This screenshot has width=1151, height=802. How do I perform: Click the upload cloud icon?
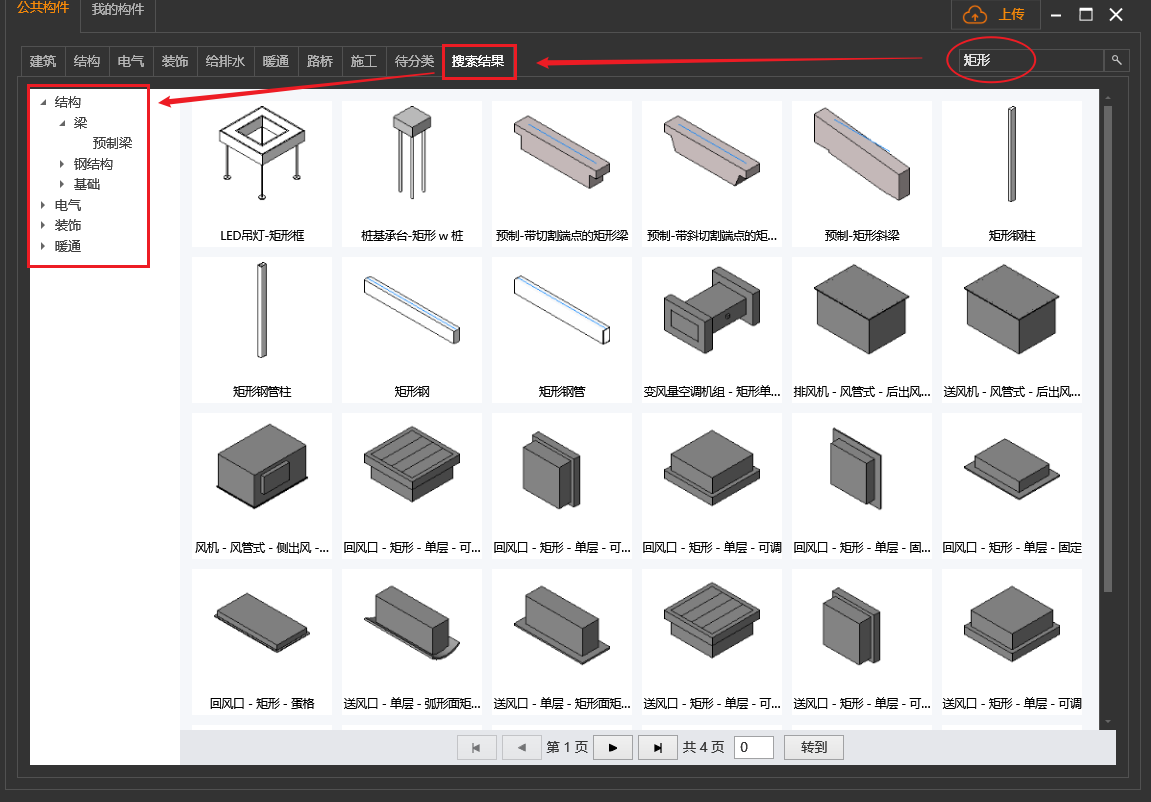975,14
